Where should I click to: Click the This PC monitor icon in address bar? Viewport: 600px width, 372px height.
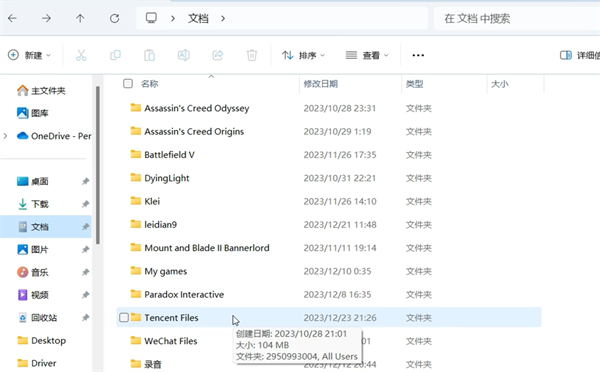pyautogui.click(x=151, y=18)
